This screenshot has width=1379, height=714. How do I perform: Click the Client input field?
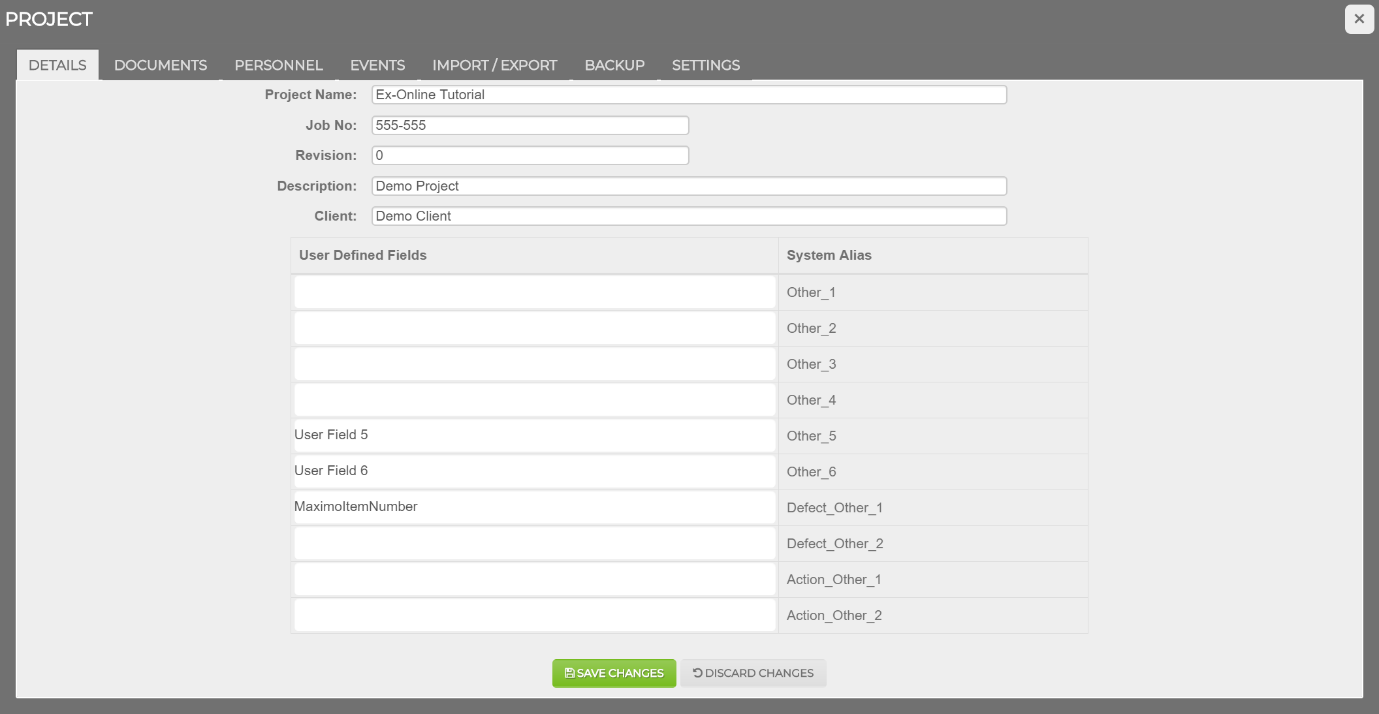(x=688, y=216)
